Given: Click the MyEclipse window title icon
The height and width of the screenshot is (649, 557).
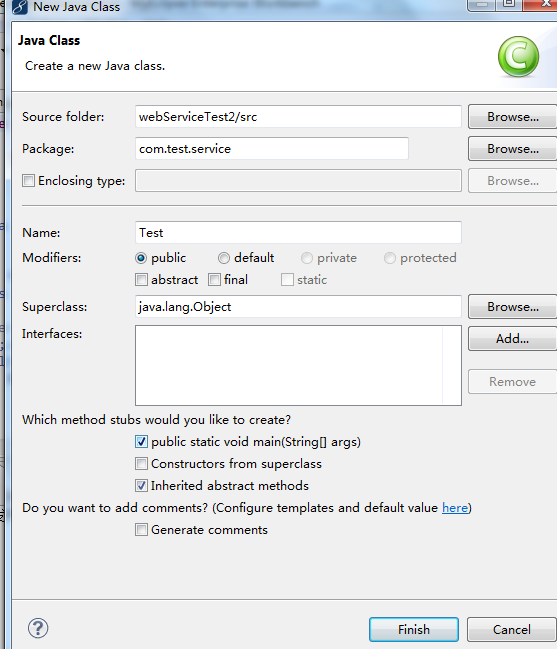Looking at the screenshot, I should click(19, 7).
